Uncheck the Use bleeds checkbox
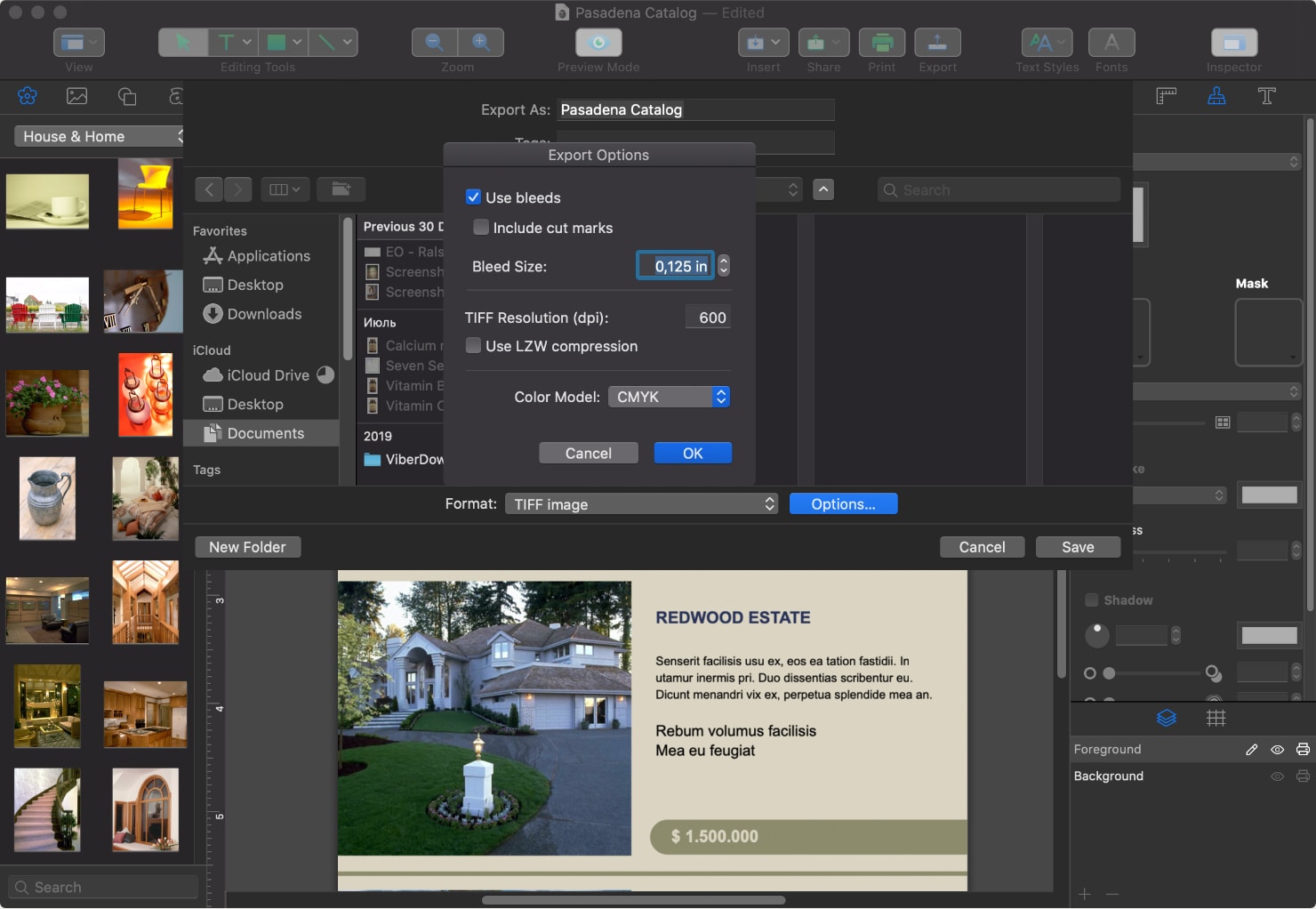Viewport: 1316px width, 909px height. (x=473, y=197)
